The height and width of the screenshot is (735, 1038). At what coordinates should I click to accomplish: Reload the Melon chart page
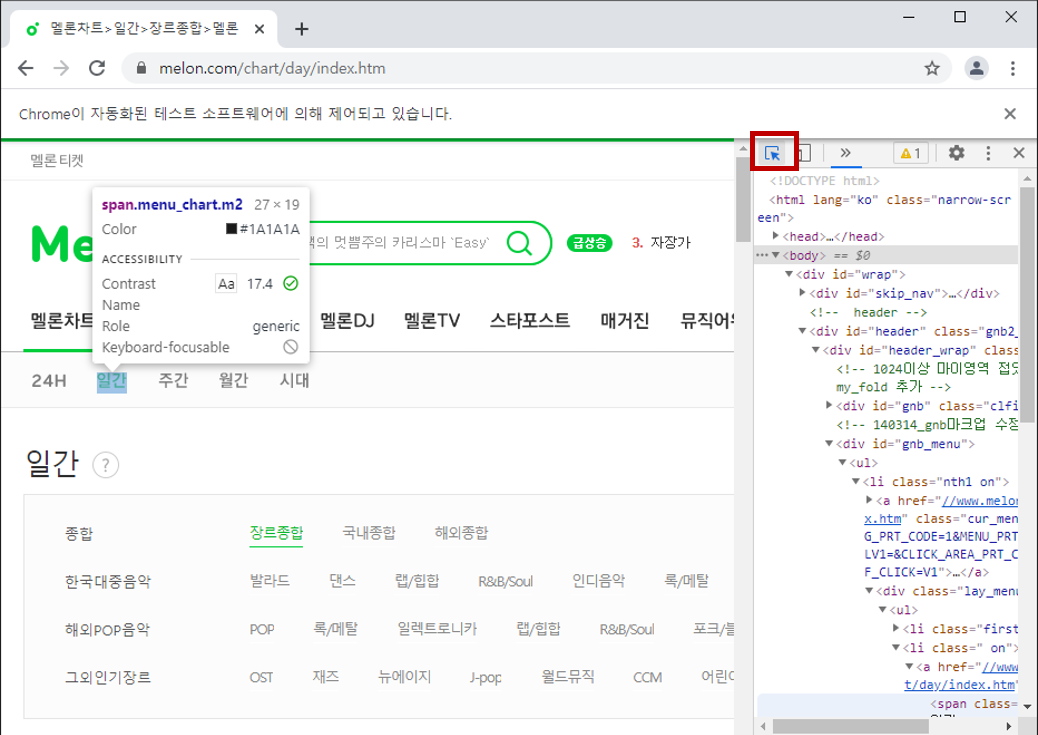pos(97,68)
